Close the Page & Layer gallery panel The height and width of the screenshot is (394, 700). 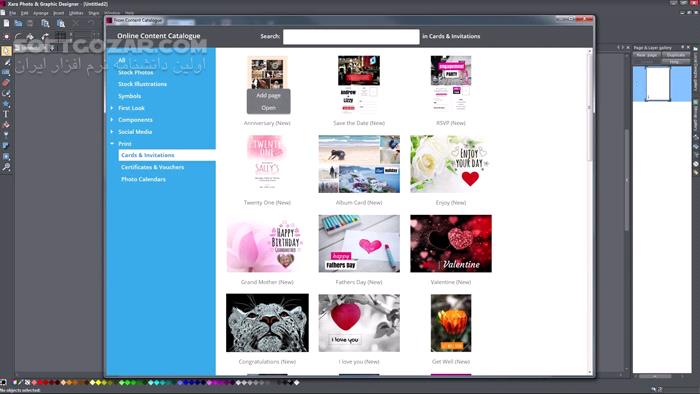point(688,47)
